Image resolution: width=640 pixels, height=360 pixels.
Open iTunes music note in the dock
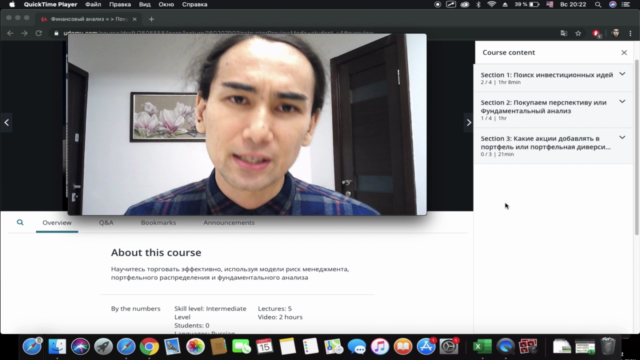point(380,347)
